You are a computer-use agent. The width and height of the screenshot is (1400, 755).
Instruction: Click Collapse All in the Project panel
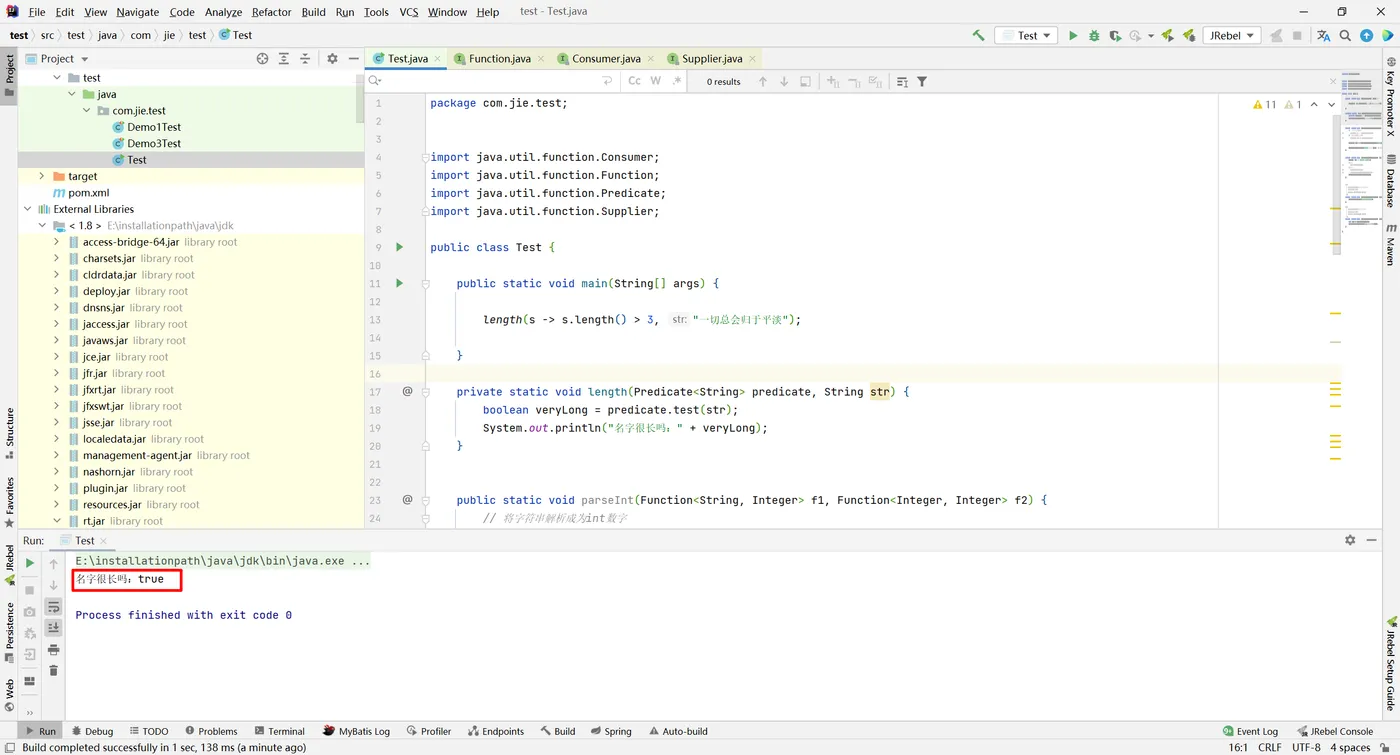tap(305, 59)
